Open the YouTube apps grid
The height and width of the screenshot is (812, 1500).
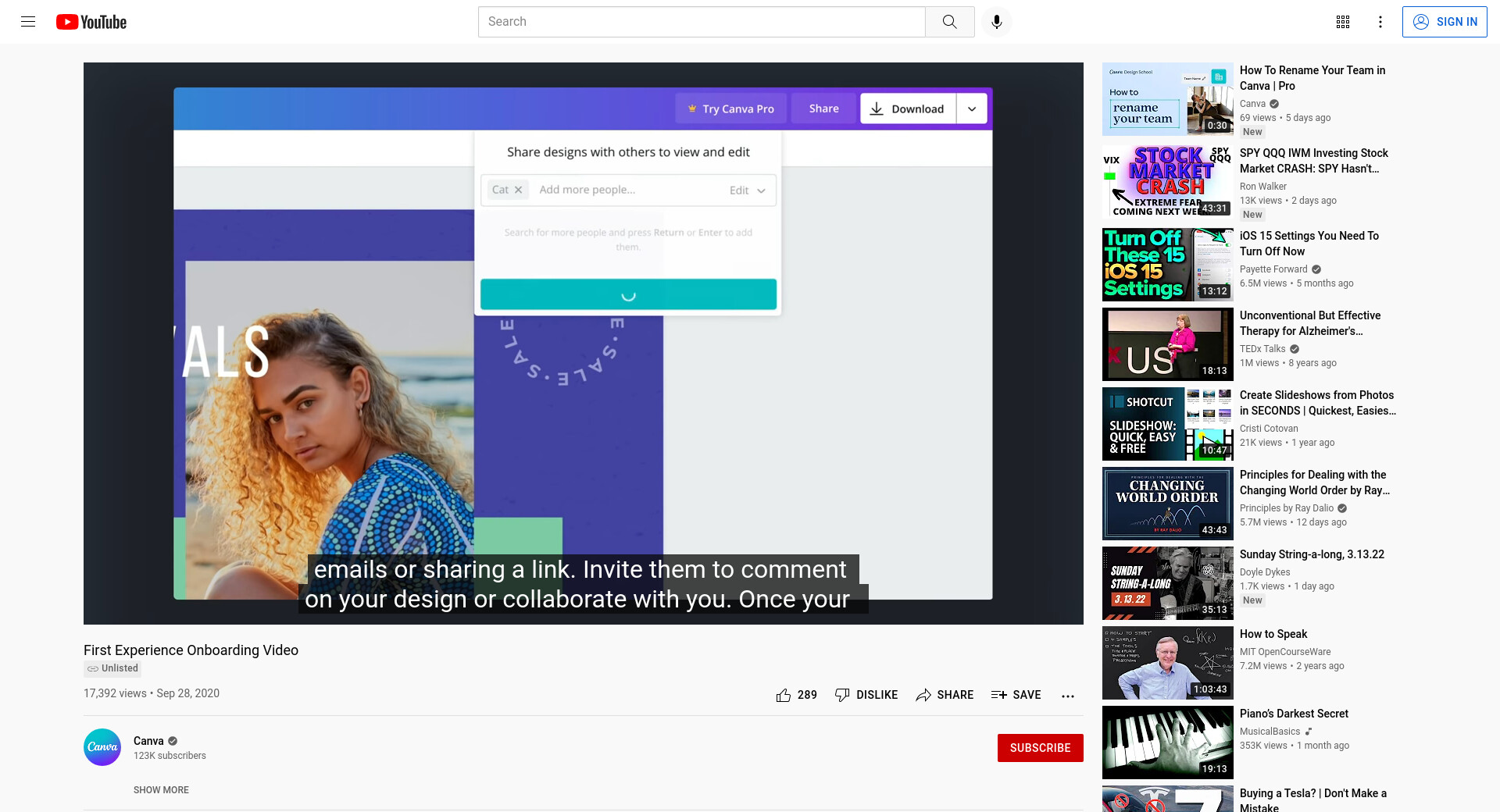(x=1343, y=22)
